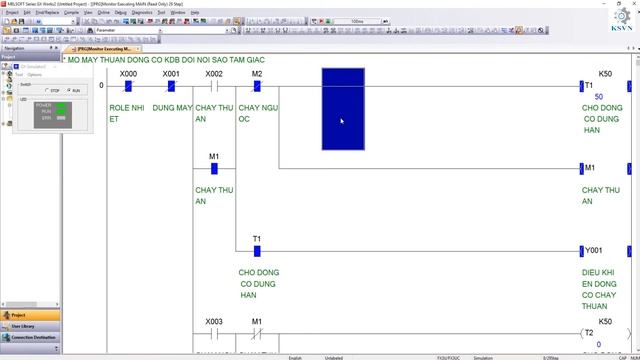Screen dimensions: 640x360
Task: Select the RUN radio in Simulator switch
Action: (x=69, y=90)
